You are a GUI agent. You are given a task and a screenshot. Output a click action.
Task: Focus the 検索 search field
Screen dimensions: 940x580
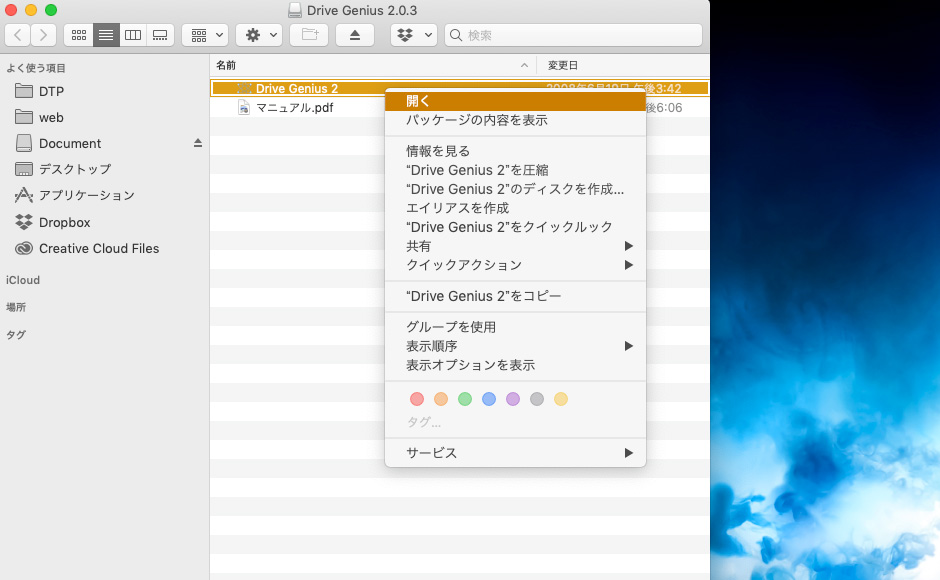(x=573, y=35)
